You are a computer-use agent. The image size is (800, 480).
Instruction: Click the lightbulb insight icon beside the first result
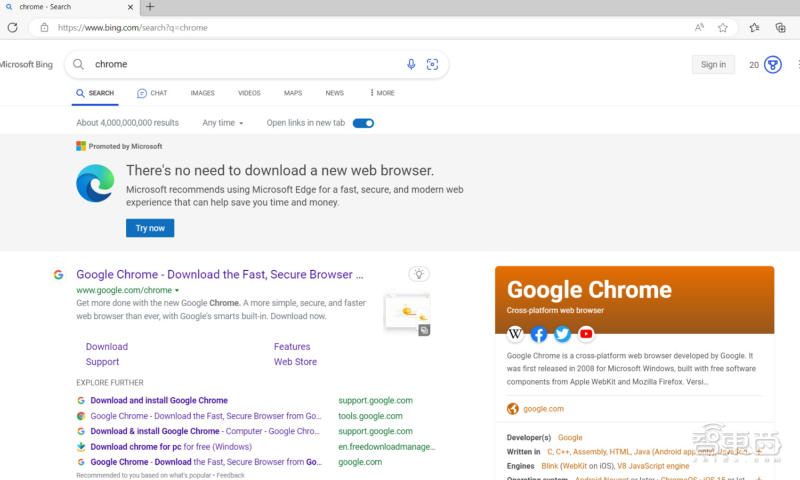(x=419, y=274)
